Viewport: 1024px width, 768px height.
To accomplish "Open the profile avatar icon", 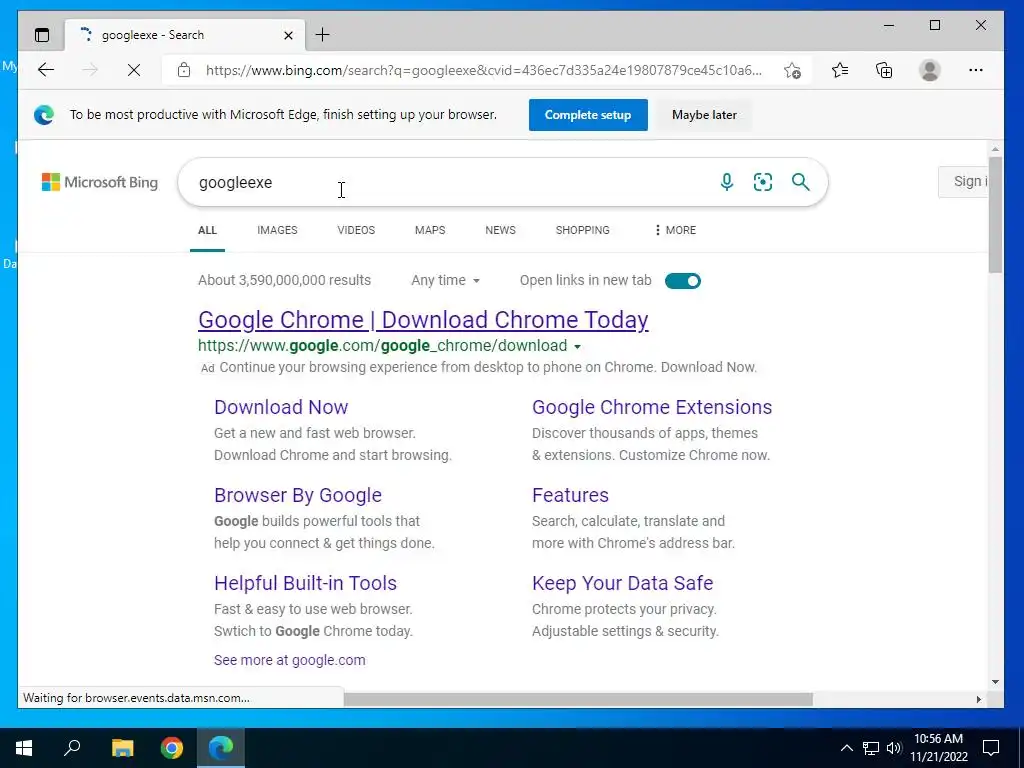I will pyautogui.click(x=929, y=70).
